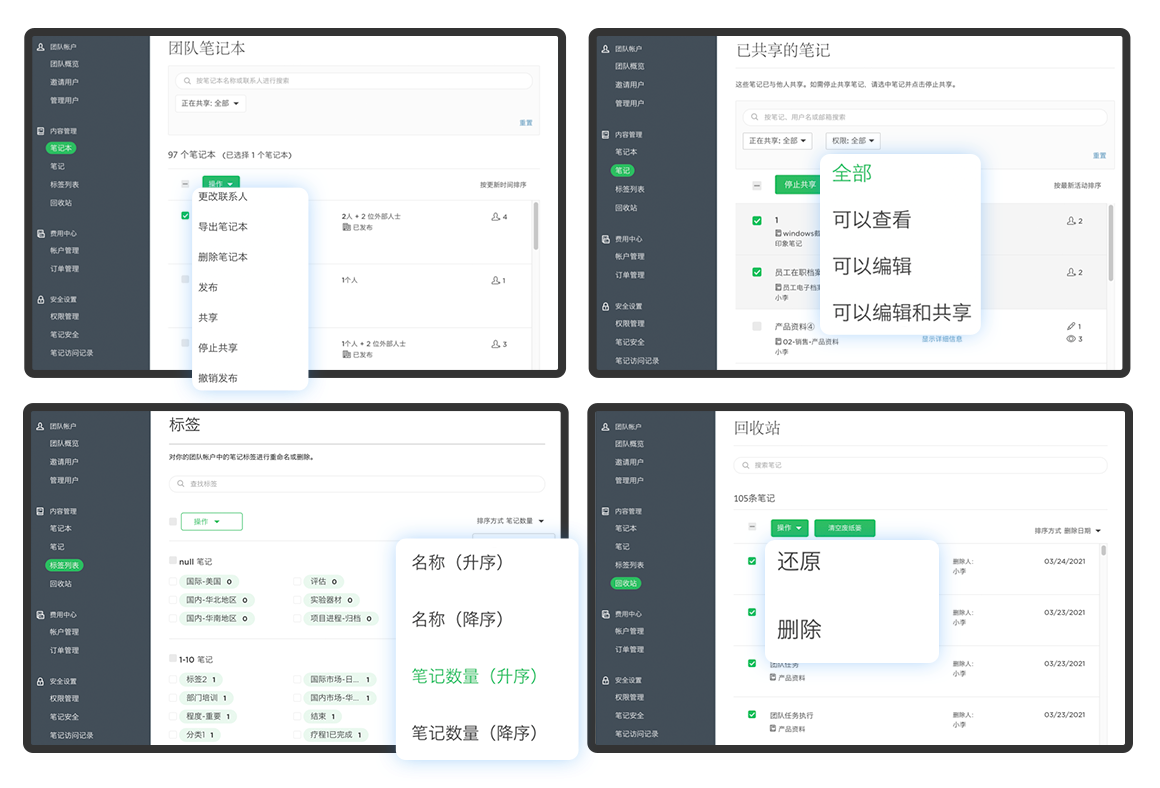Select 可以编辑和共享 in the permission menu
The image size is (1160, 788).
[901, 313]
